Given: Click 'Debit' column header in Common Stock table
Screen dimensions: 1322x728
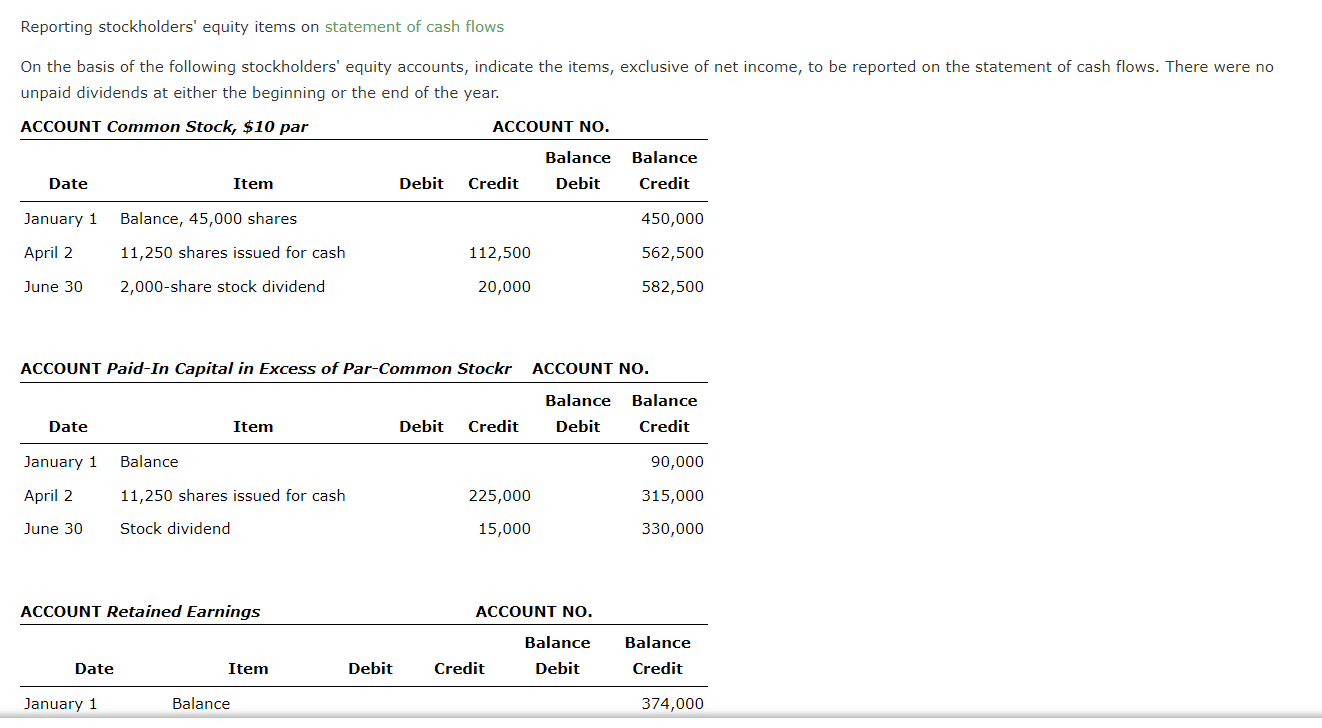Looking at the screenshot, I should click(x=421, y=184).
